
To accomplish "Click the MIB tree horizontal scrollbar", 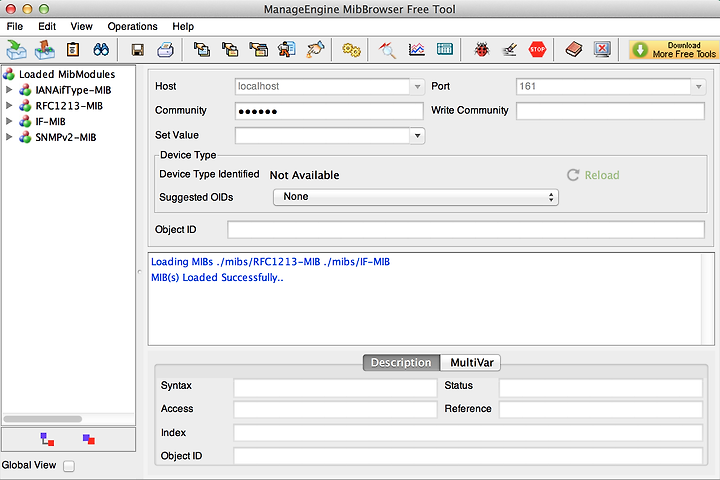I will point(43,419).
